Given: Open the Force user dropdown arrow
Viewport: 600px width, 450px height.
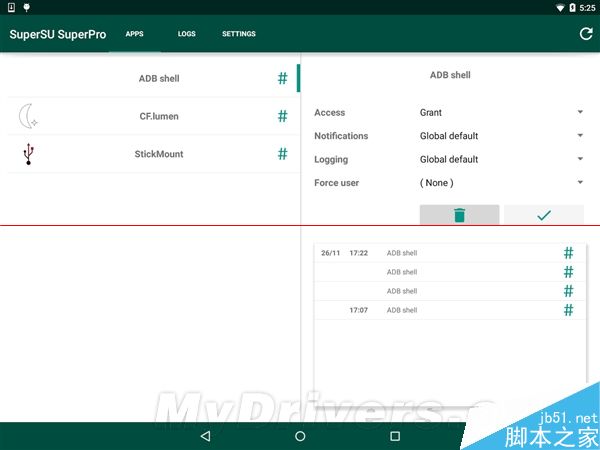Looking at the screenshot, I should pos(580,183).
